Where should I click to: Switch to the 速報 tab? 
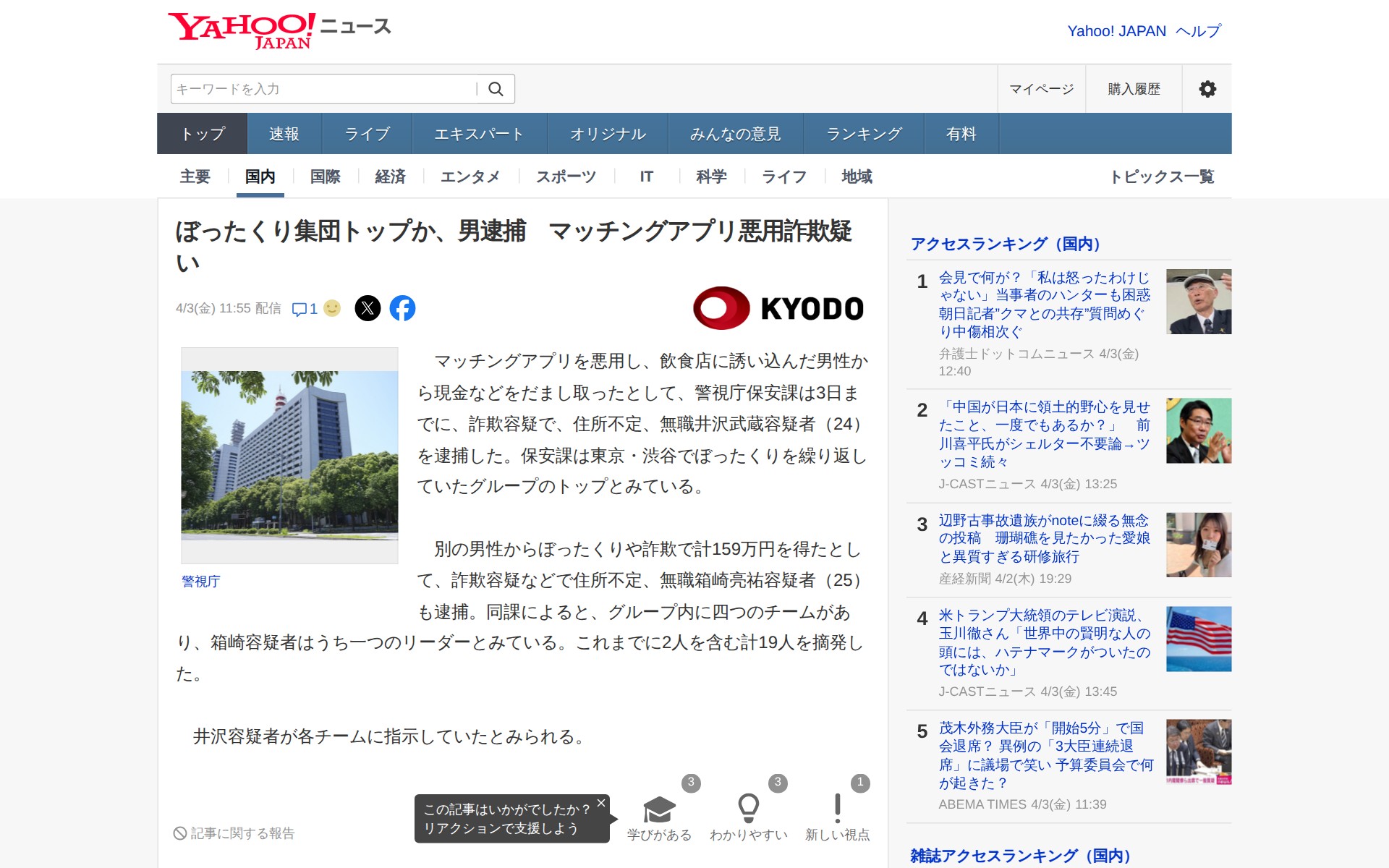coord(284,134)
